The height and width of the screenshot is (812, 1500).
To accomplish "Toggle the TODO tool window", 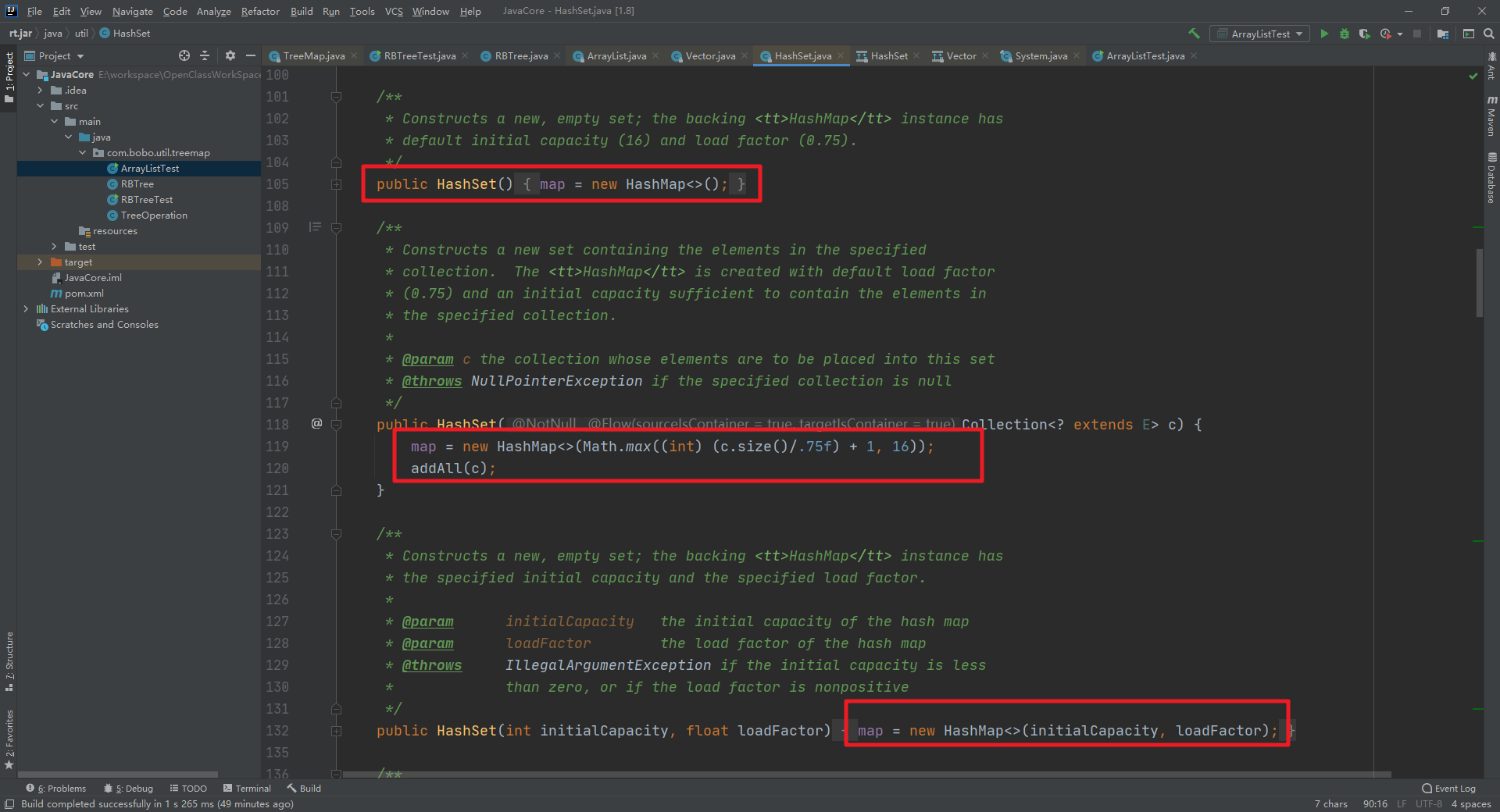I will (x=188, y=788).
